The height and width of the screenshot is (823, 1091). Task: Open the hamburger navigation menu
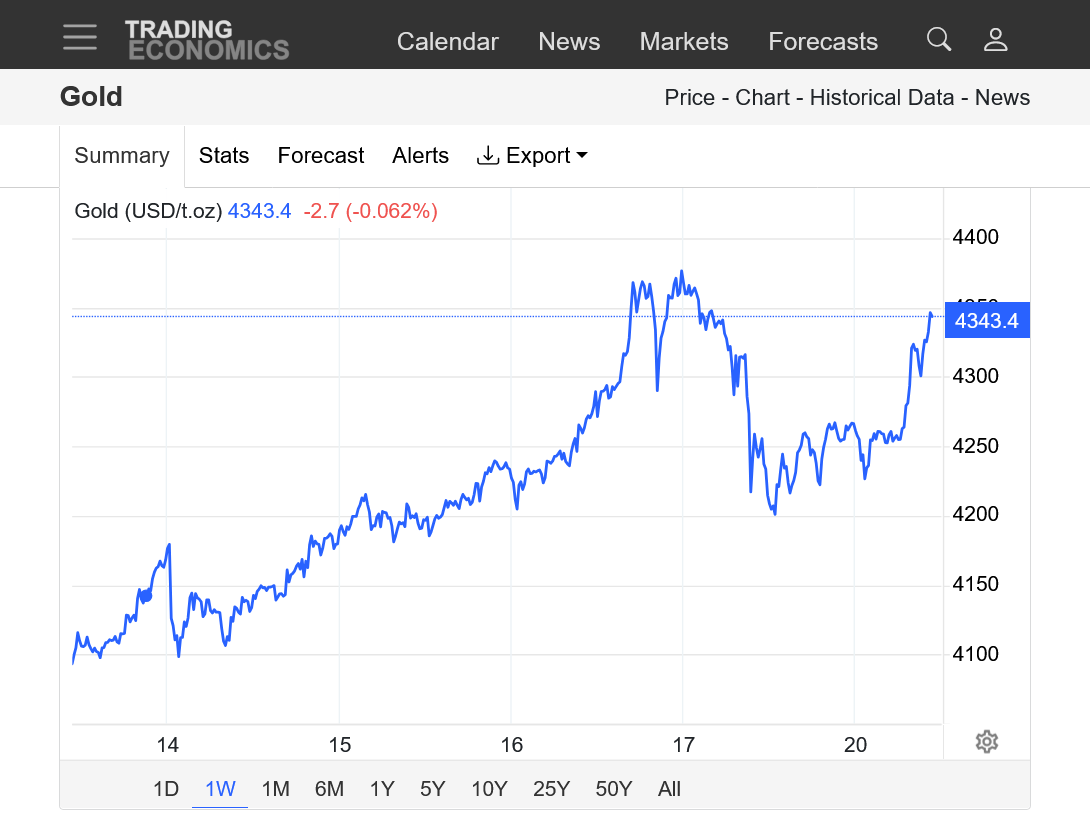point(80,38)
